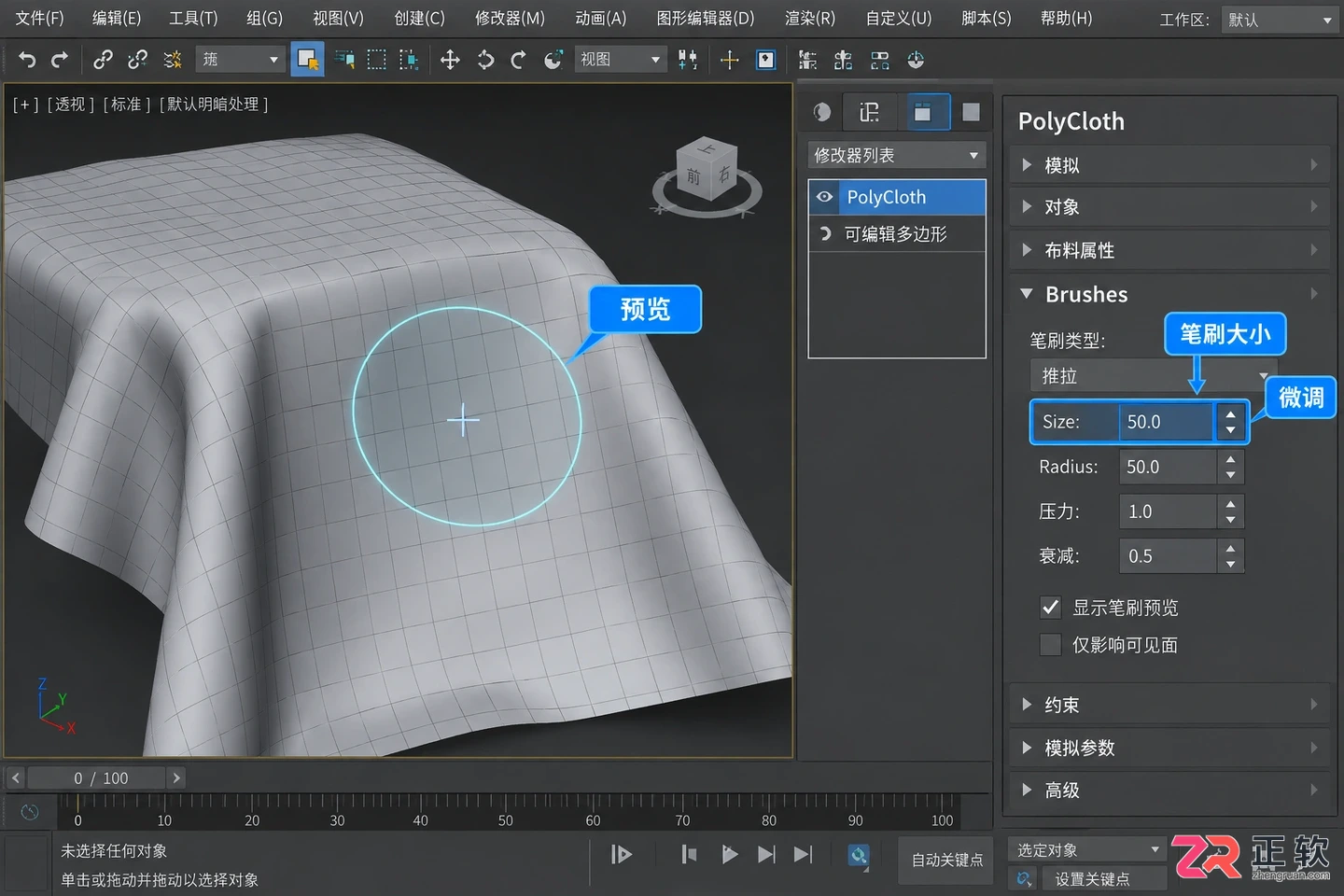The image size is (1344, 896).
Task: Open the 文件(F) menu
Action: 39,19
